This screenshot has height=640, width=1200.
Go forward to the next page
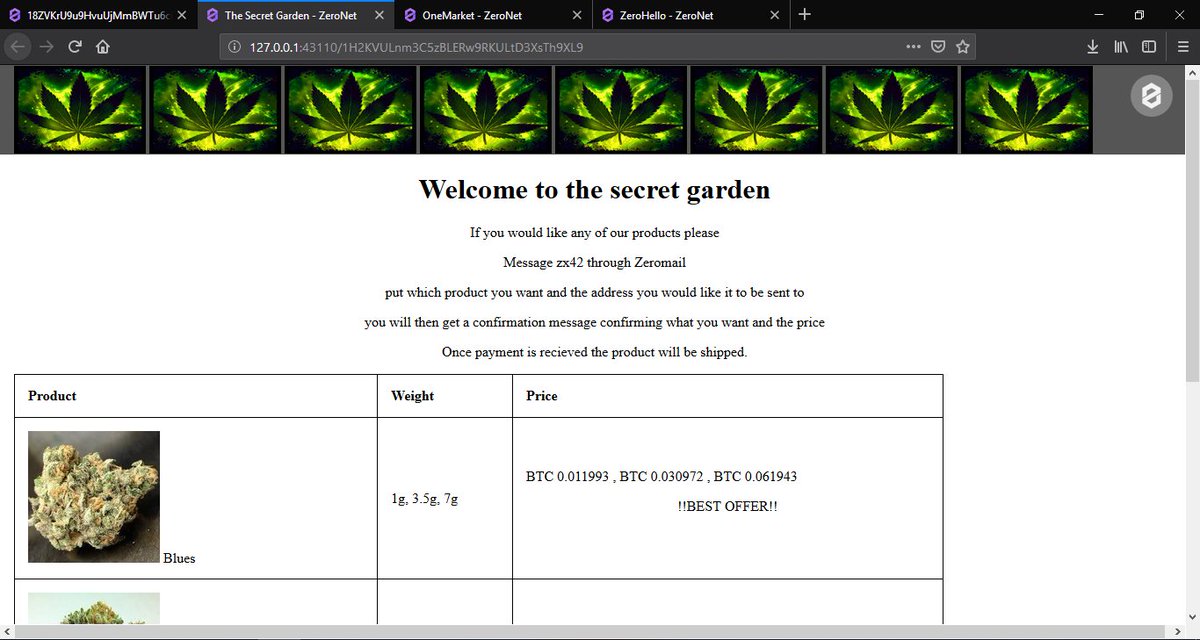tap(47, 47)
